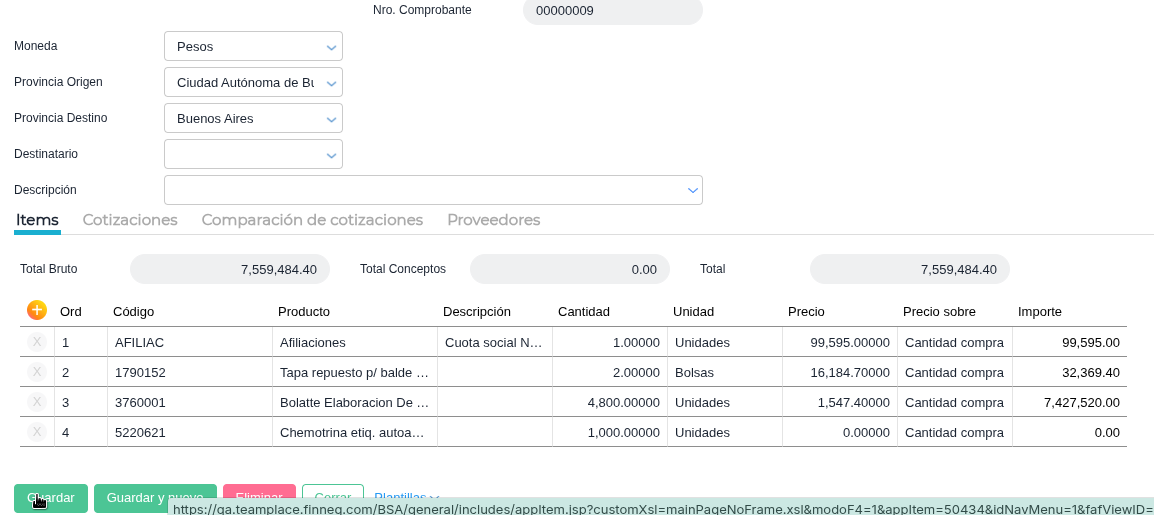Open the Descripción combo box arrow
1154x515 pixels.
692,190
